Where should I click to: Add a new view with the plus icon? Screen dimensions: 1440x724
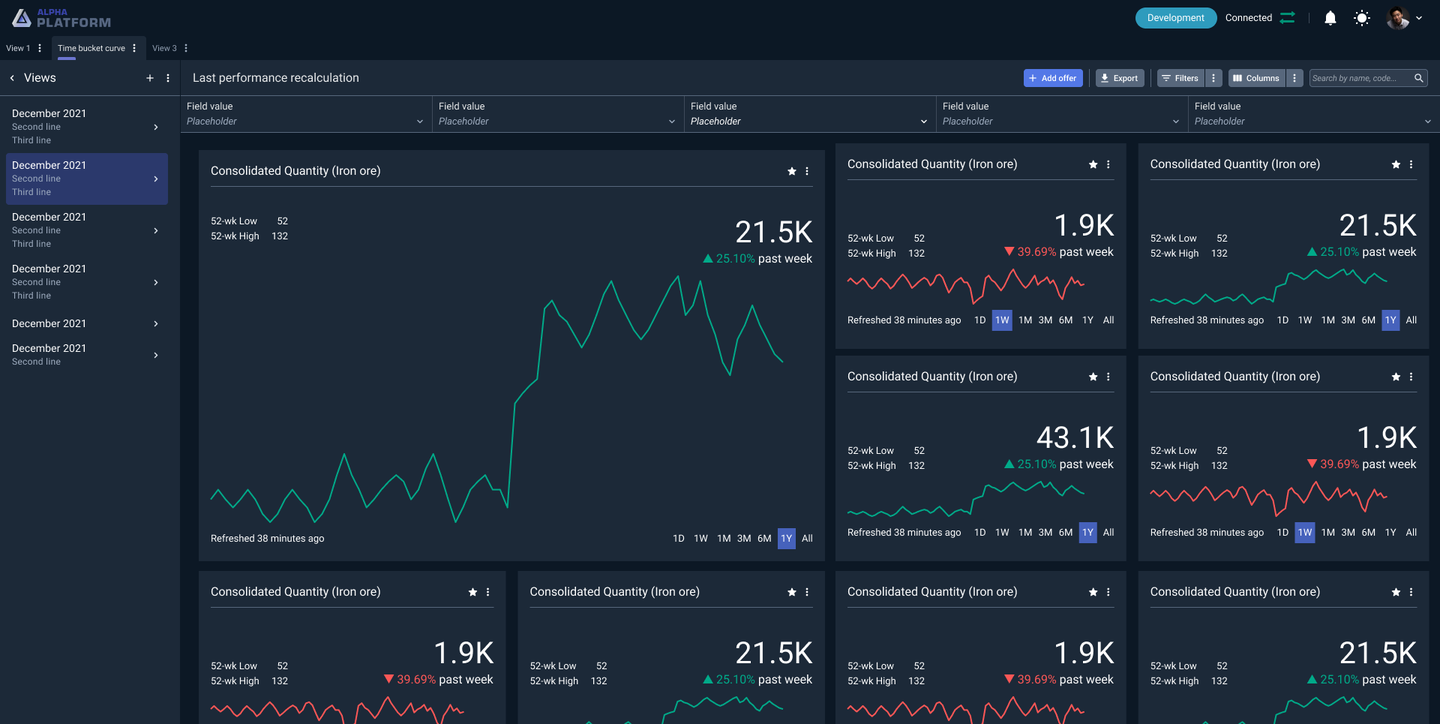point(150,78)
